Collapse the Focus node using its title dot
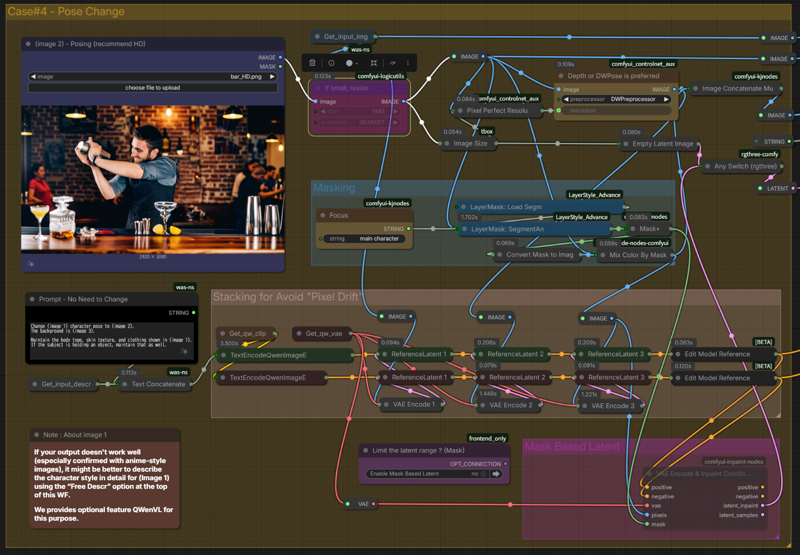Image resolution: width=800 pixels, height=555 pixels. point(321,215)
